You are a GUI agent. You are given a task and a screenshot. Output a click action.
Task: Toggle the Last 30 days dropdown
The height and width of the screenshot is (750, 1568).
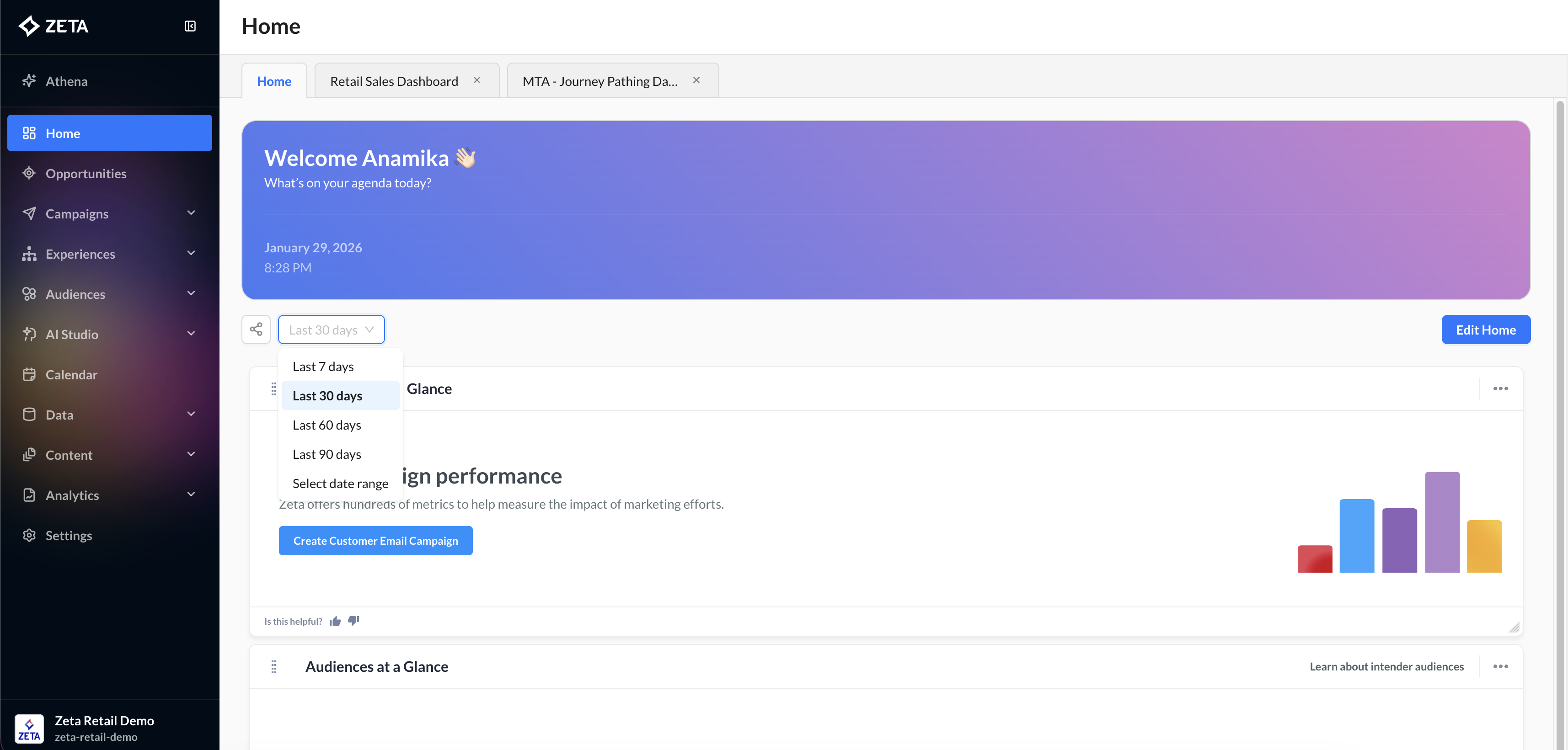[331, 330]
